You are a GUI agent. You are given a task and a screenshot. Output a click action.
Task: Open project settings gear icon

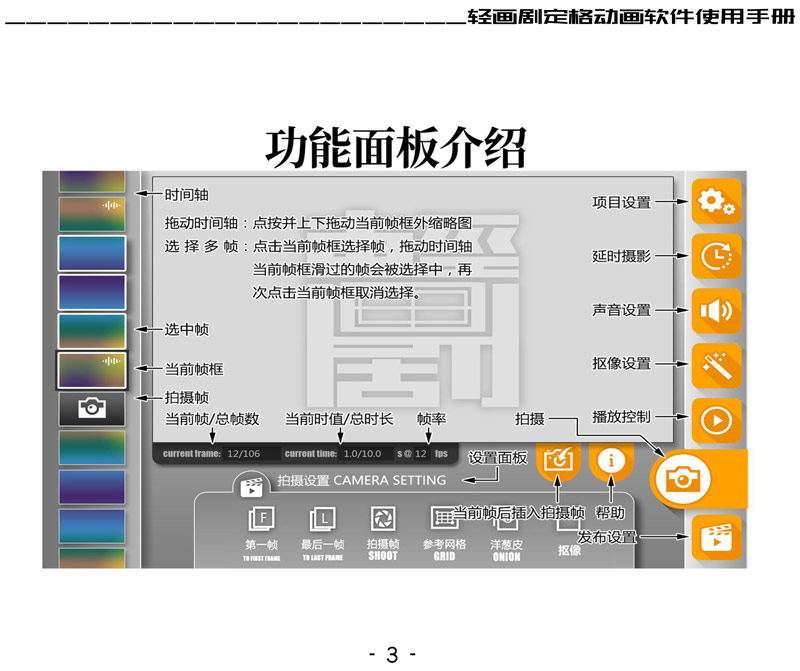point(716,203)
